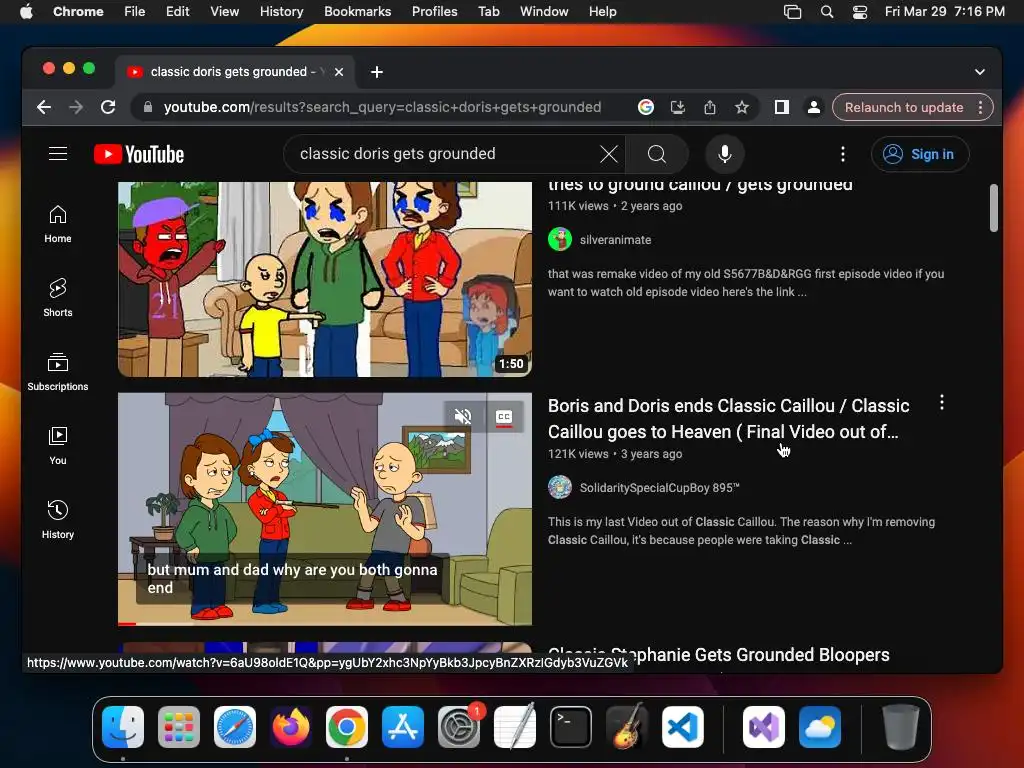Play the previewing Caillou video thumbnail
Image resolution: width=1024 pixels, height=768 pixels.
[325, 509]
